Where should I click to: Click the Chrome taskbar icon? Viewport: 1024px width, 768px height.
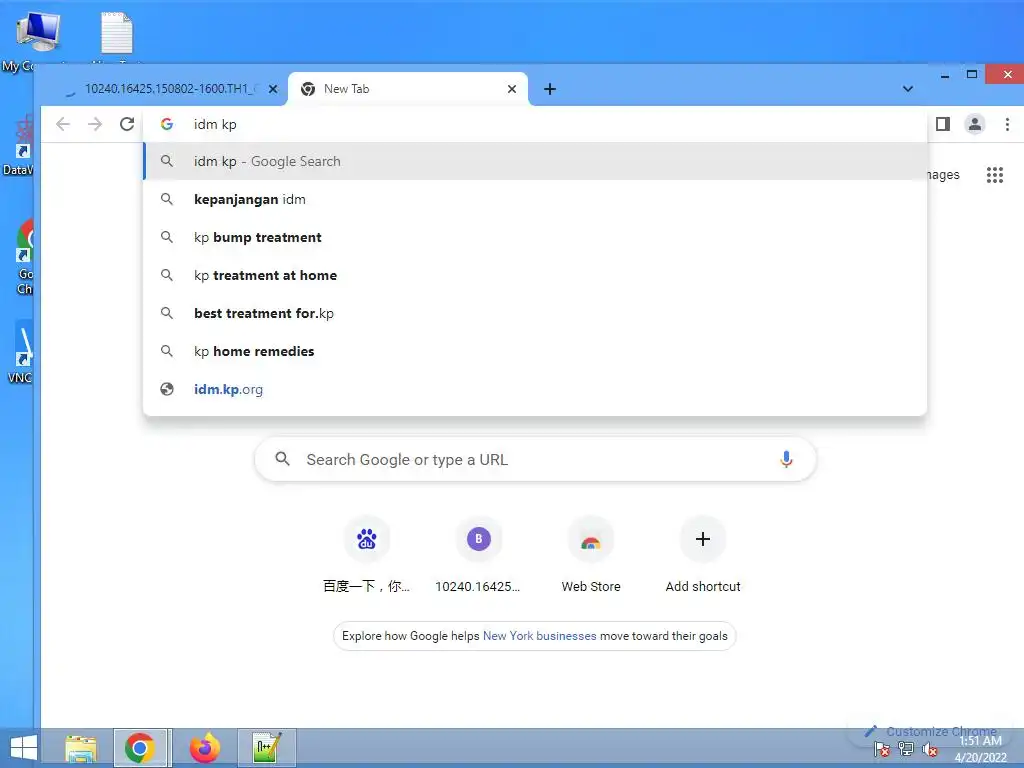(140, 748)
